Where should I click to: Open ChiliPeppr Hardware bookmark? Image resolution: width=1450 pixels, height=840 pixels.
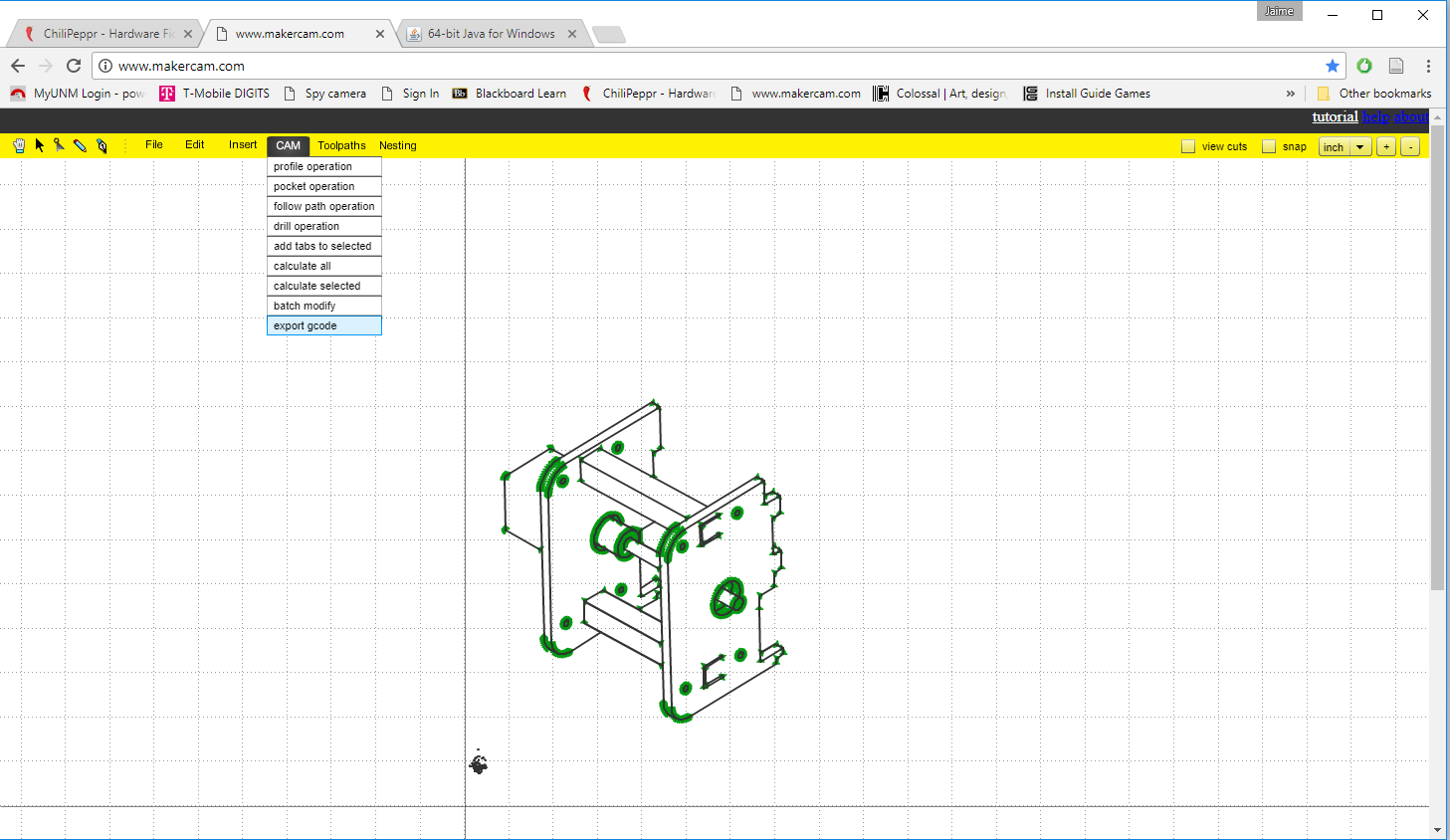(x=648, y=94)
